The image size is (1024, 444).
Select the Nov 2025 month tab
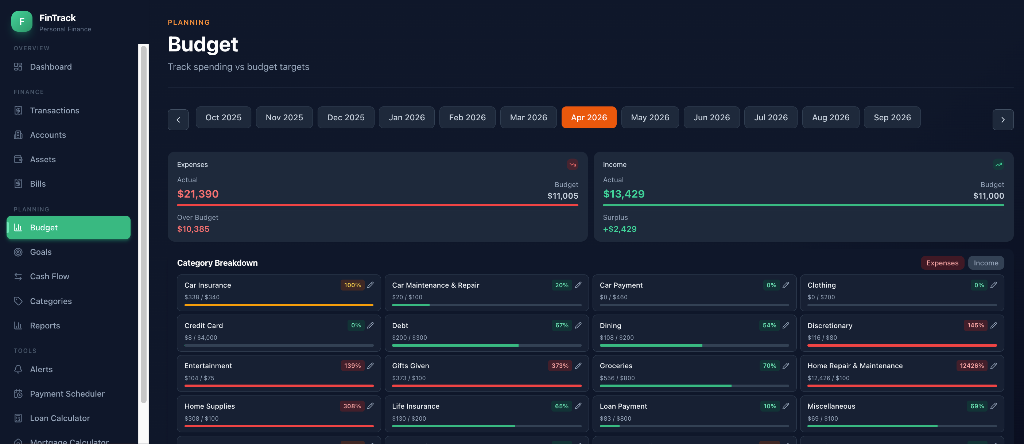click(284, 118)
